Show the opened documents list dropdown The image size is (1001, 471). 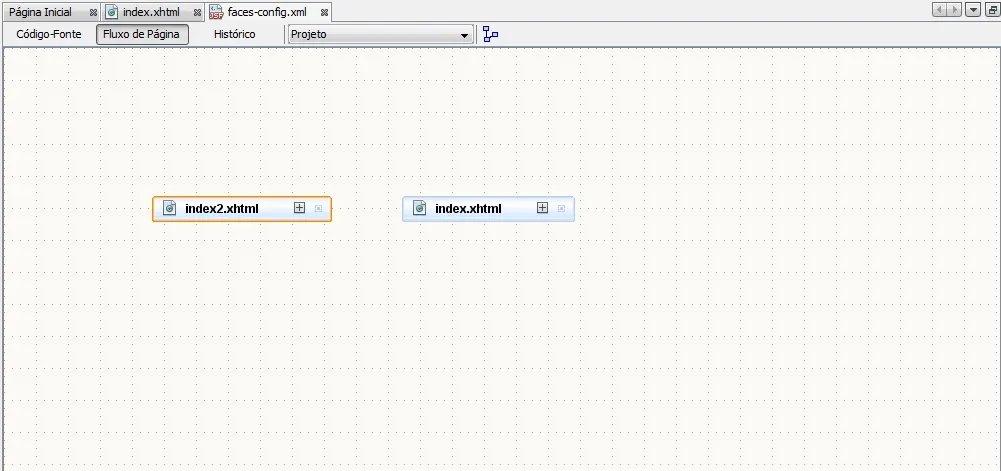click(973, 10)
